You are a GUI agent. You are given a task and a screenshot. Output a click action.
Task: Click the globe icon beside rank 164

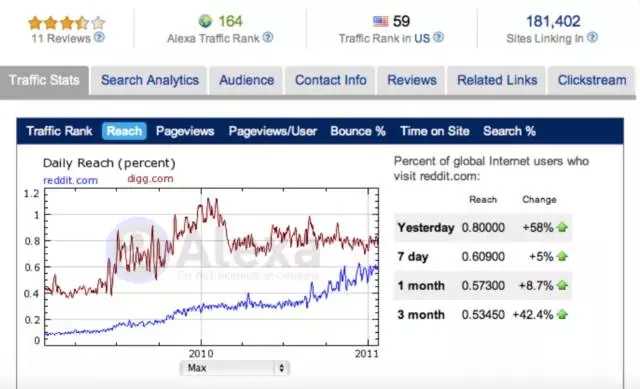[205, 21]
